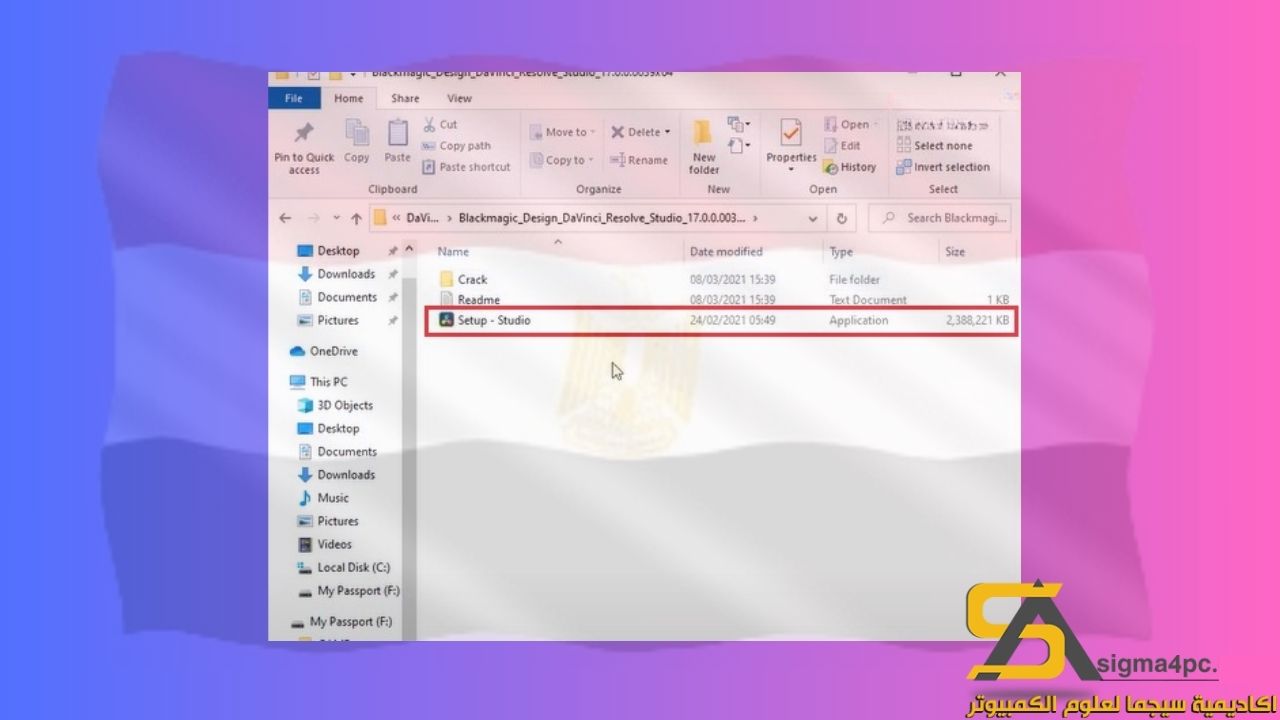This screenshot has width=1280, height=720.
Task: Open the Move to dropdown
Action: click(562, 132)
